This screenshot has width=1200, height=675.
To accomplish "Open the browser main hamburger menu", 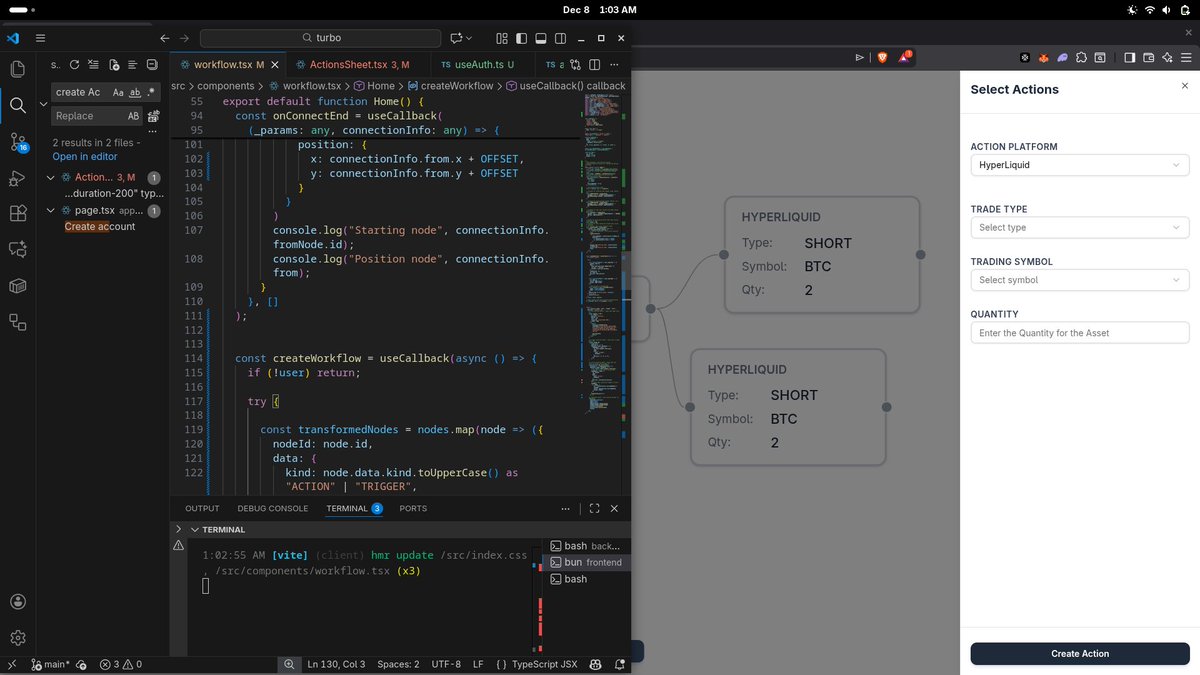I will [1184, 58].
